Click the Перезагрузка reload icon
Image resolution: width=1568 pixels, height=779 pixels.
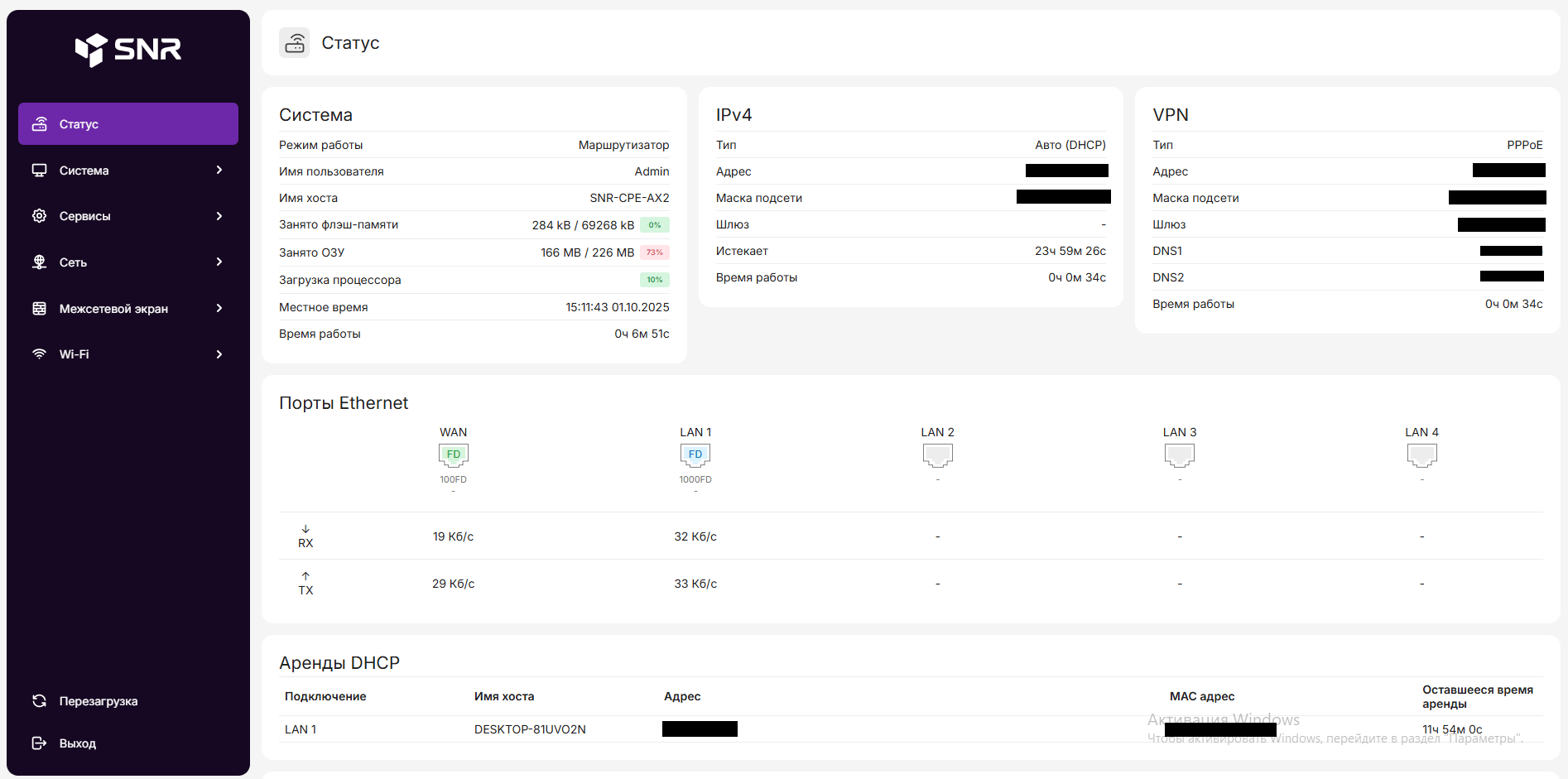click(39, 701)
